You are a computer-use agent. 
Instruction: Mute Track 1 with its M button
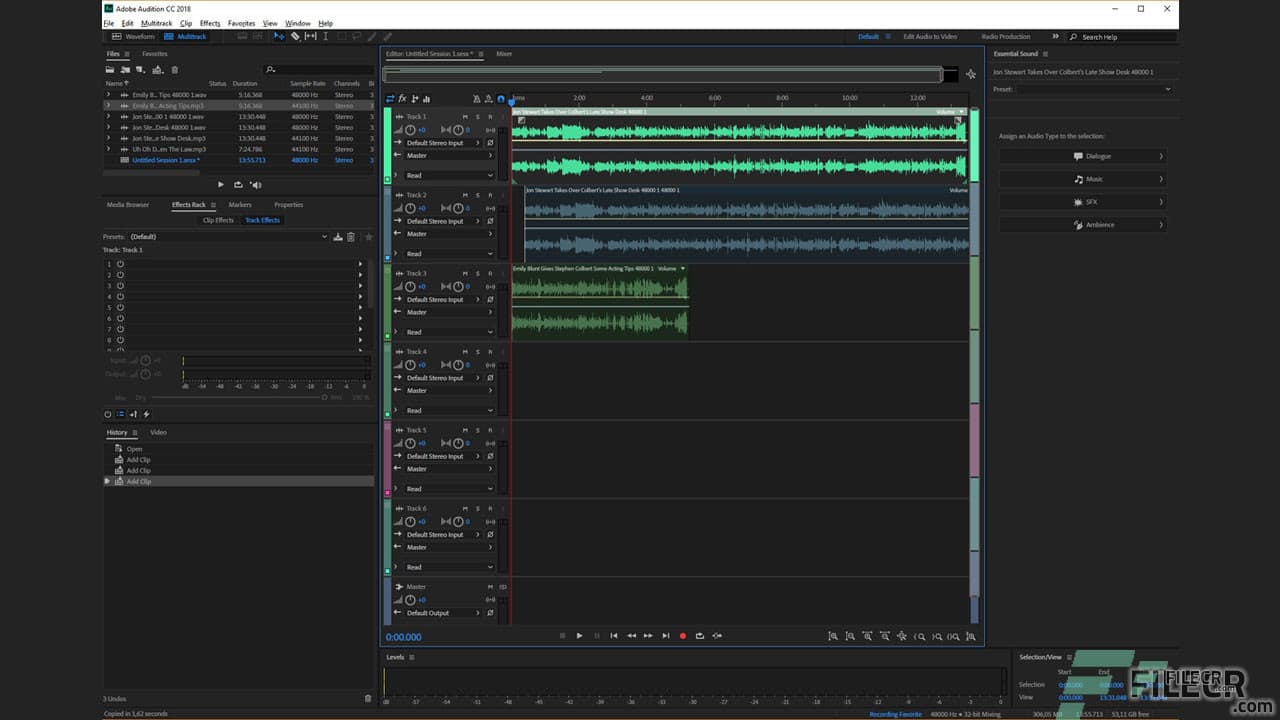pos(467,117)
